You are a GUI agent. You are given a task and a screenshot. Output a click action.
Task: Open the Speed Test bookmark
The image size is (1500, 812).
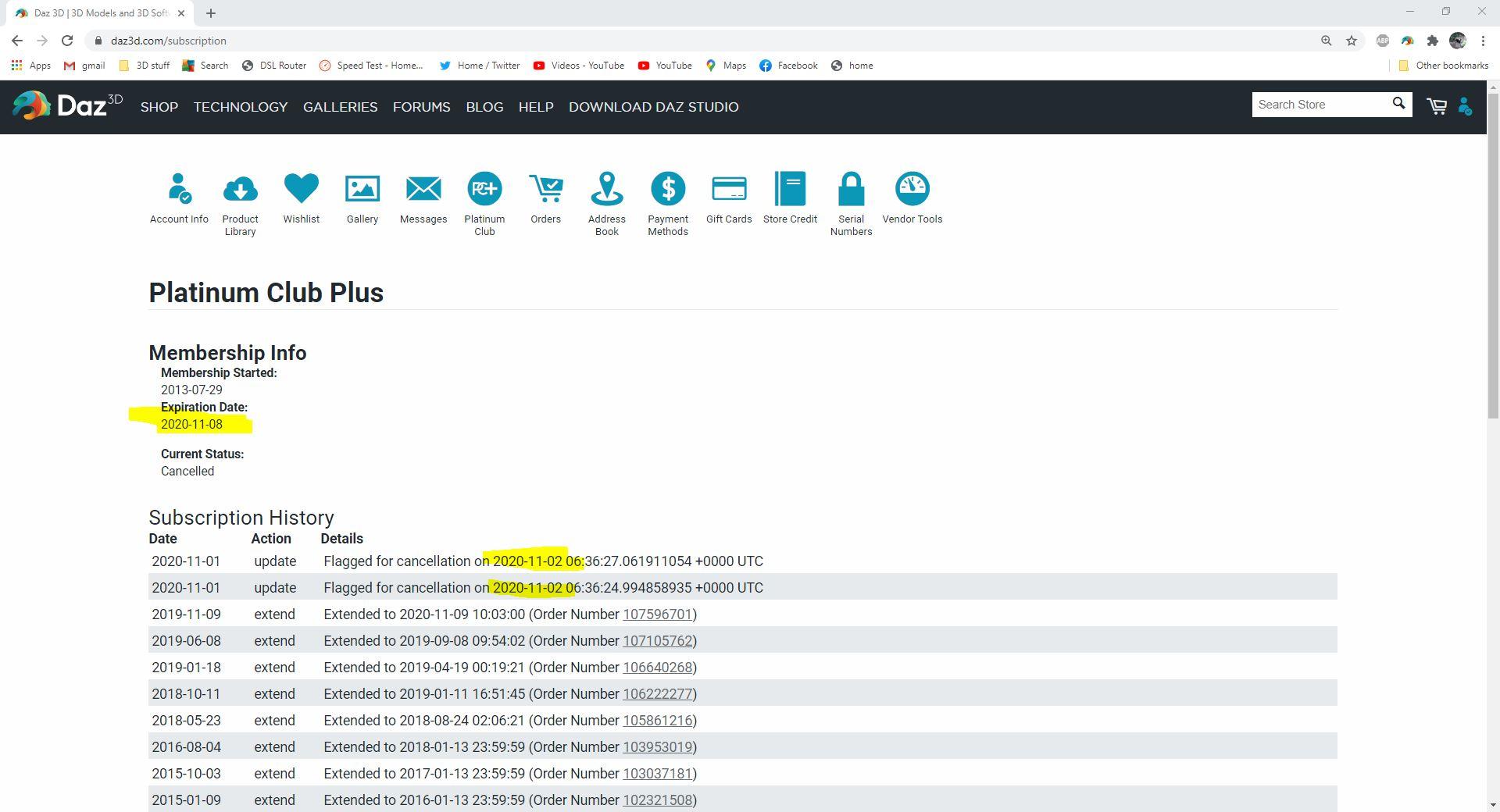click(371, 66)
